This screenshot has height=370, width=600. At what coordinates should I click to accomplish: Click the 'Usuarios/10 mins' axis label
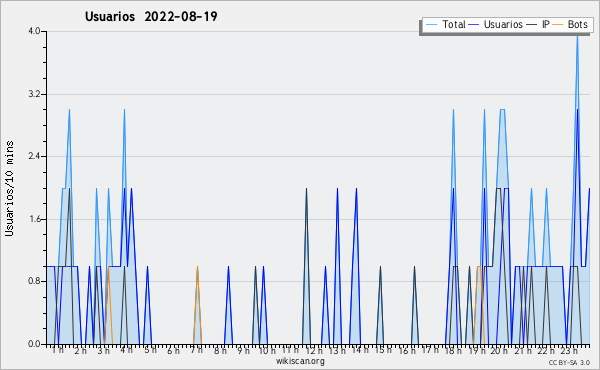[9, 189]
